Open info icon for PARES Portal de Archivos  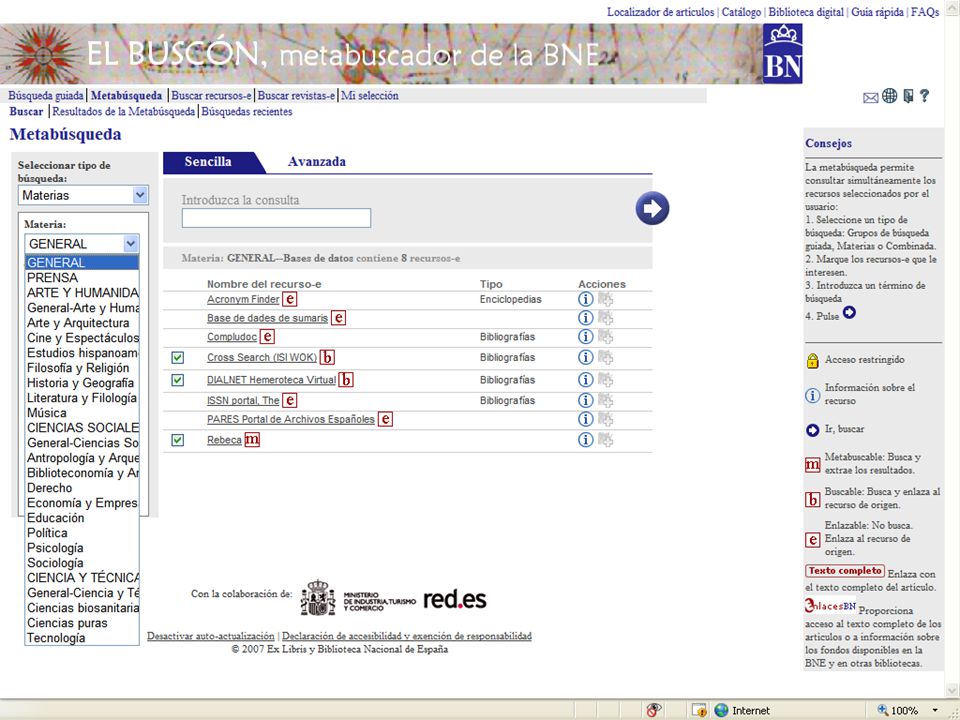point(585,419)
